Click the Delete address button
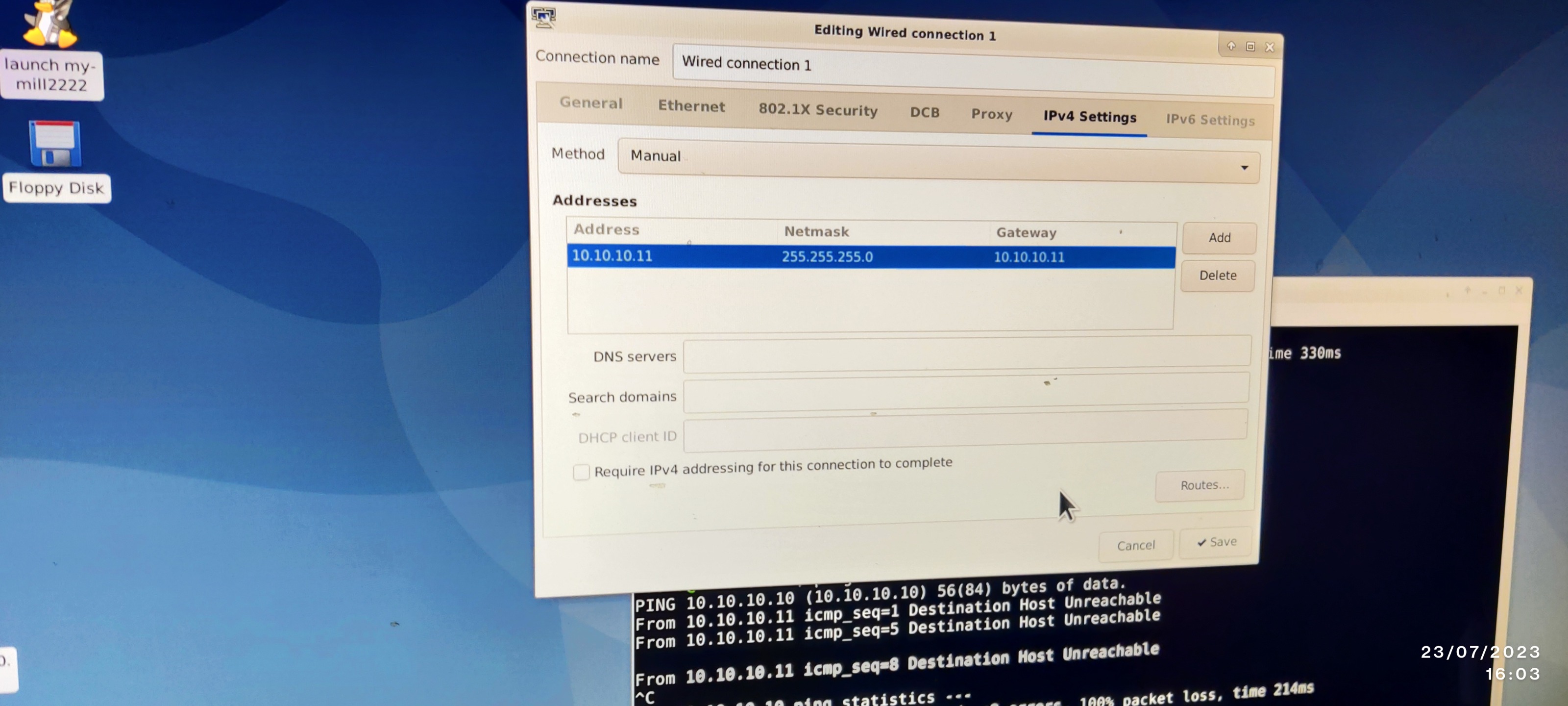Viewport: 1568px width, 706px height. pyautogui.click(x=1217, y=276)
